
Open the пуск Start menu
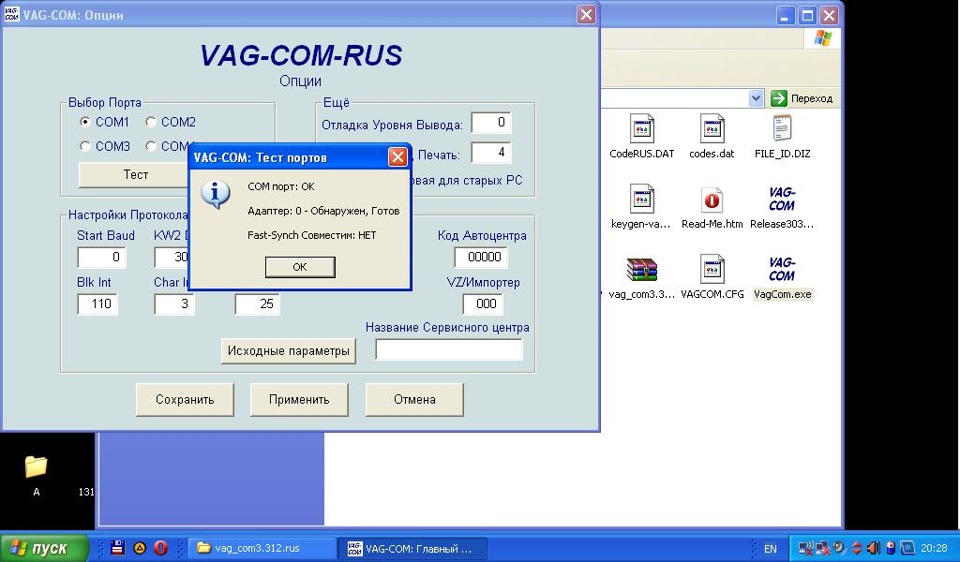[x=44, y=549]
